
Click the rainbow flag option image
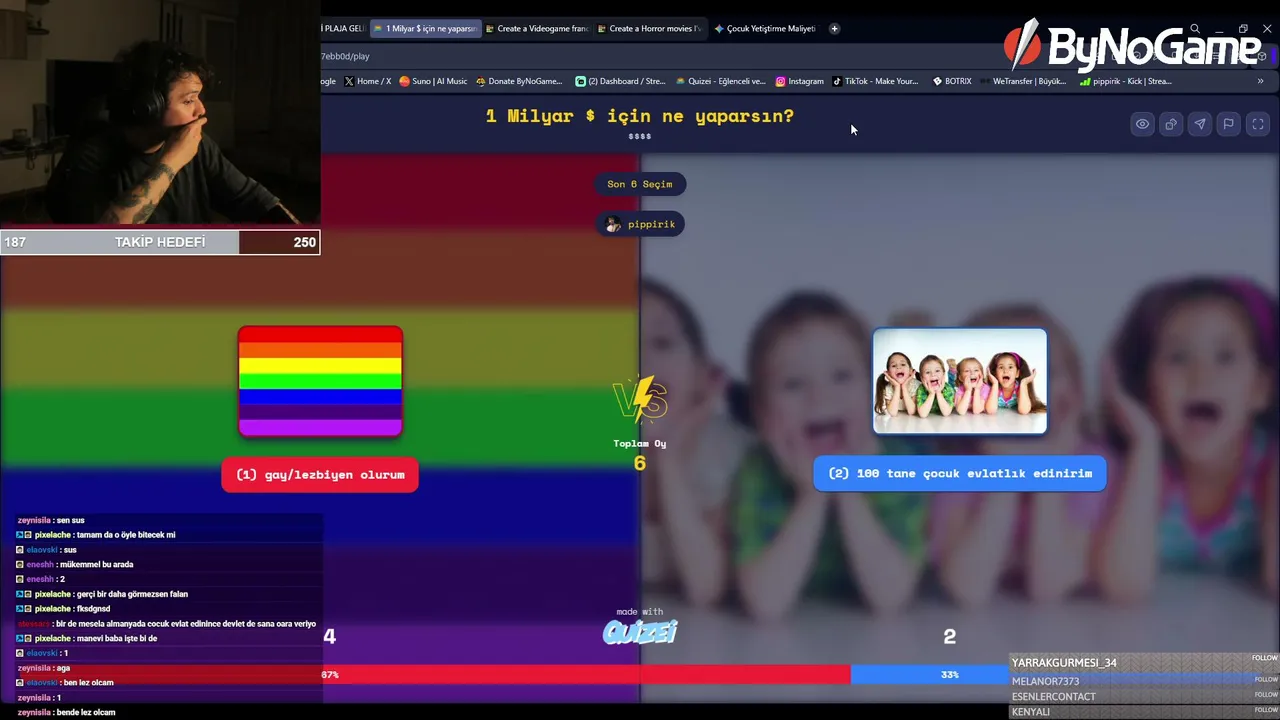pos(320,381)
